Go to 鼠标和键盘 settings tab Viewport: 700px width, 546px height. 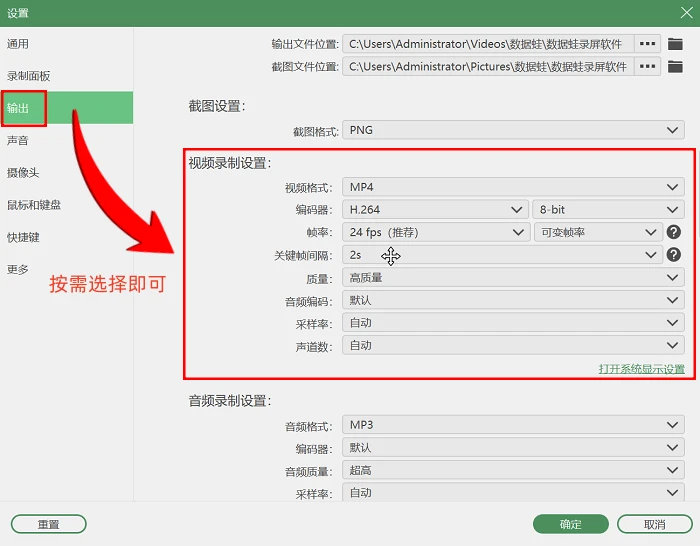point(67,205)
